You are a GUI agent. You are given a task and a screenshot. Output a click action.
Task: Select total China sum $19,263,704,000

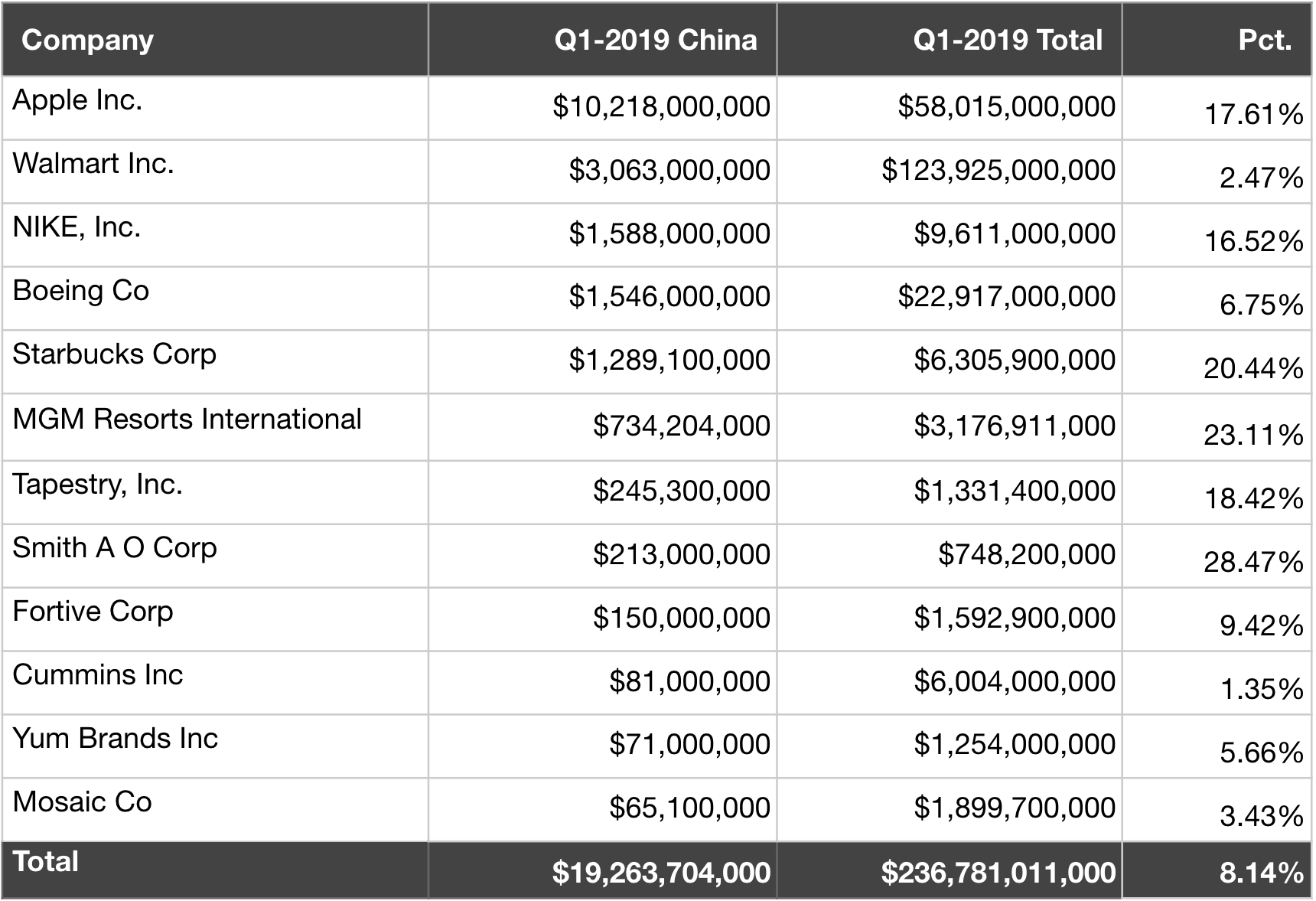[661, 872]
